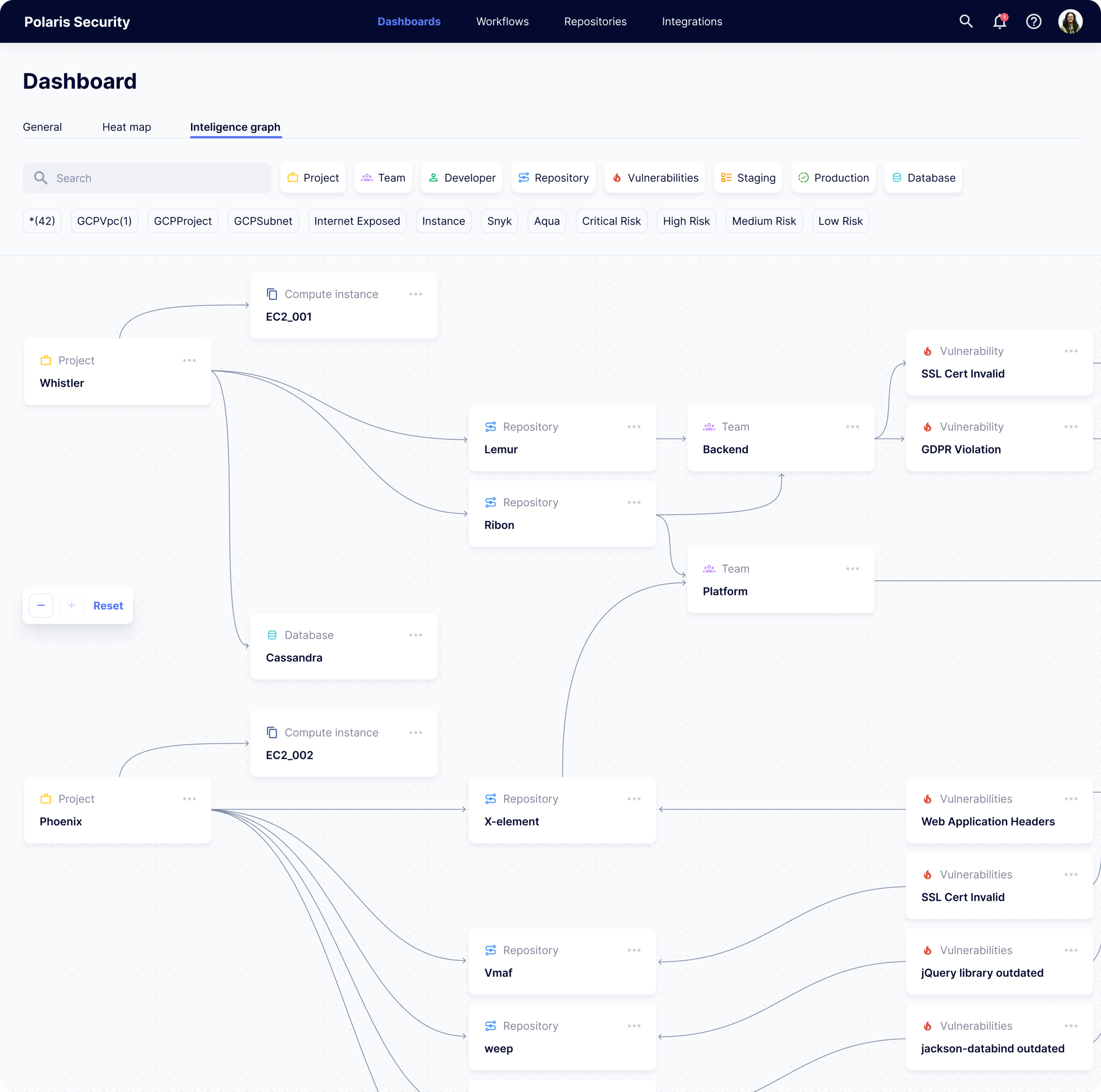The width and height of the screenshot is (1101, 1092).
Task: Open options menu on GDPR Violation card
Action: point(1071,426)
